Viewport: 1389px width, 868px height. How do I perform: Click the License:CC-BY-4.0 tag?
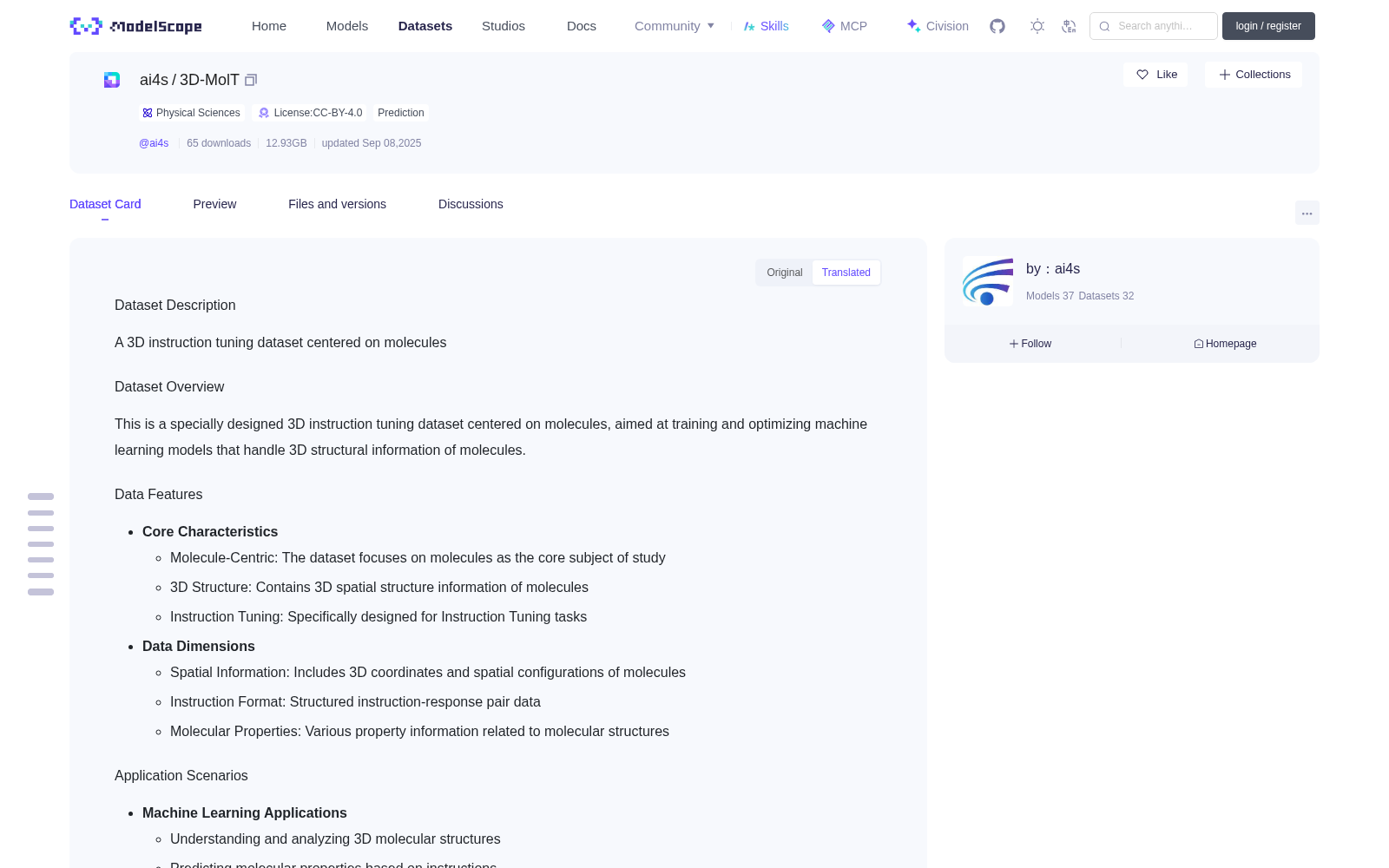[311, 113]
